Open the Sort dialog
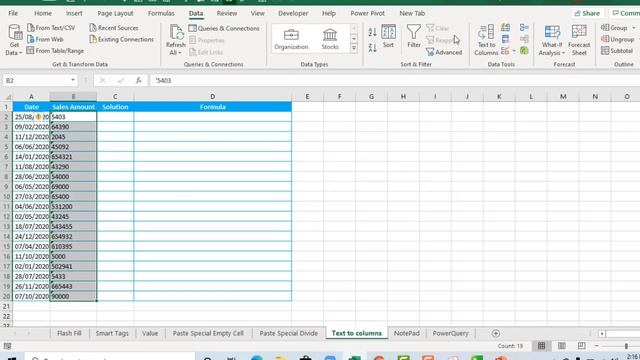This screenshot has width=640, height=360. pos(388,36)
